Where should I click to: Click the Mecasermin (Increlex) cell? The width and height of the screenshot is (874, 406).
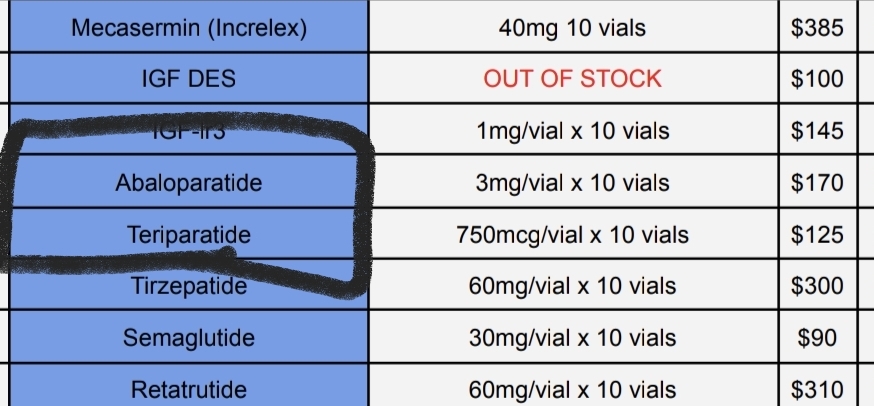pyautogui.click(x=189, y=27)
